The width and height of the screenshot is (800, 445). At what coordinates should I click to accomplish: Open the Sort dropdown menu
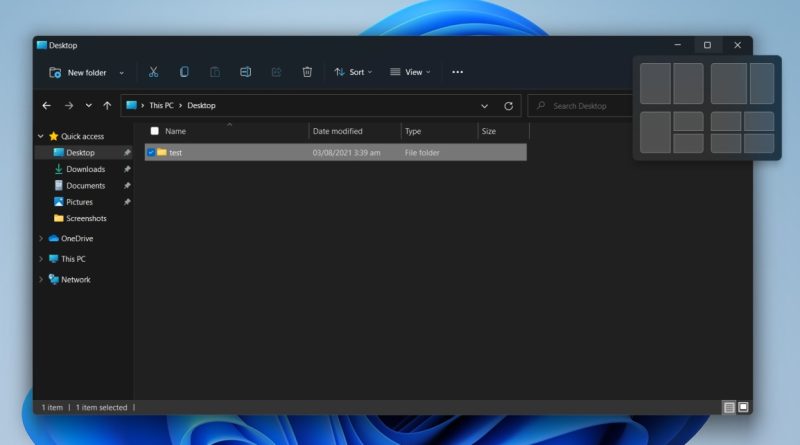click(353, 72)
